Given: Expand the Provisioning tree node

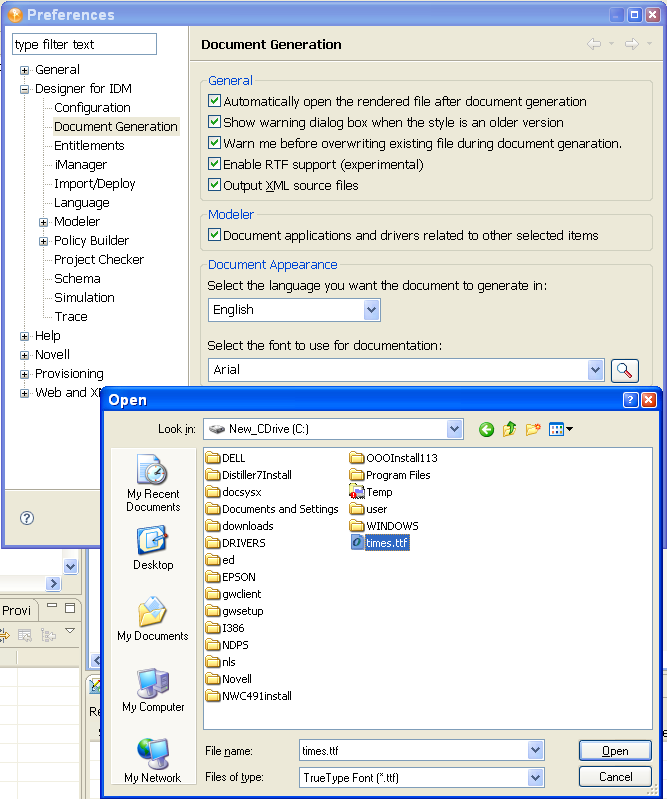Looking at the screenshot, I should tap(24, 374).
